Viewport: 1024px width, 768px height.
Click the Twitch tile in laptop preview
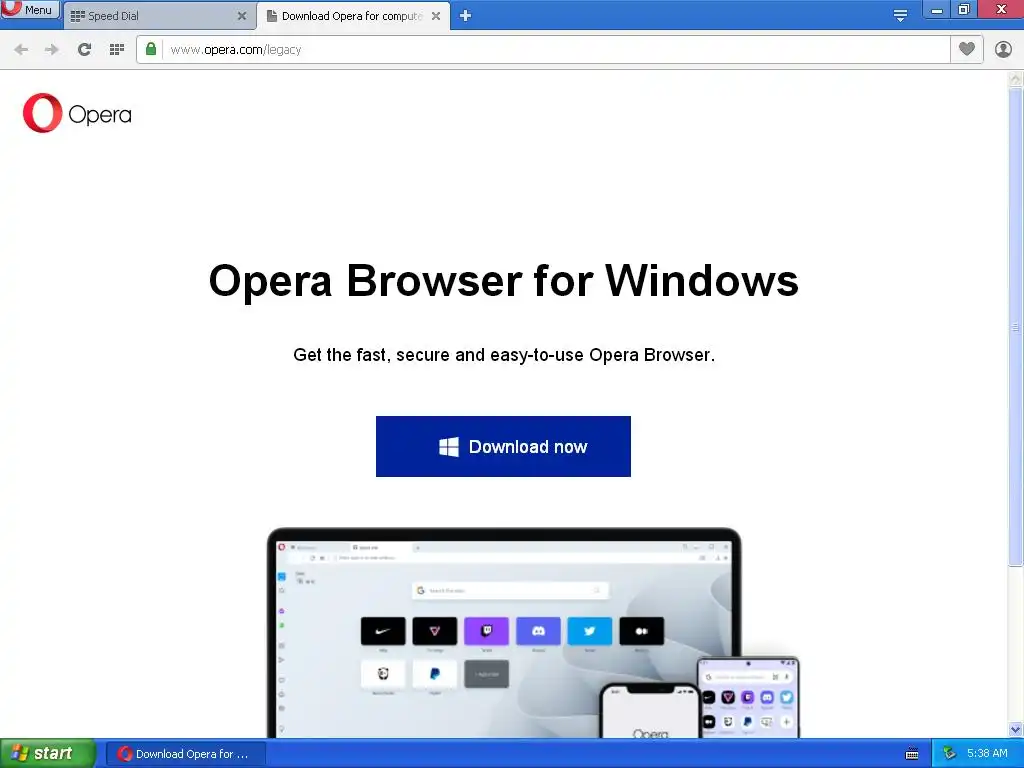pos(487,631)
